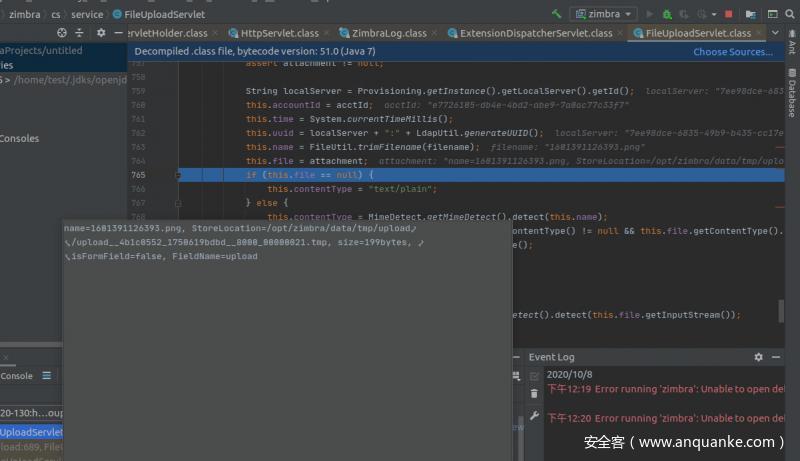Close the HttpServlet.class tab
800x461 pixels.
coord(326,33)
